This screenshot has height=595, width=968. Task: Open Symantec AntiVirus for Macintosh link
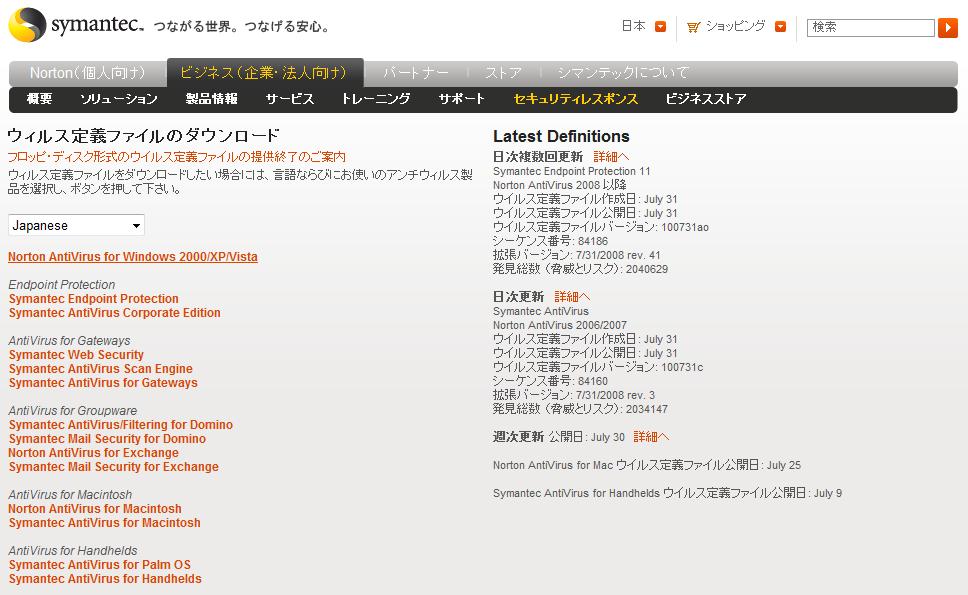click(x=104, y=523)
